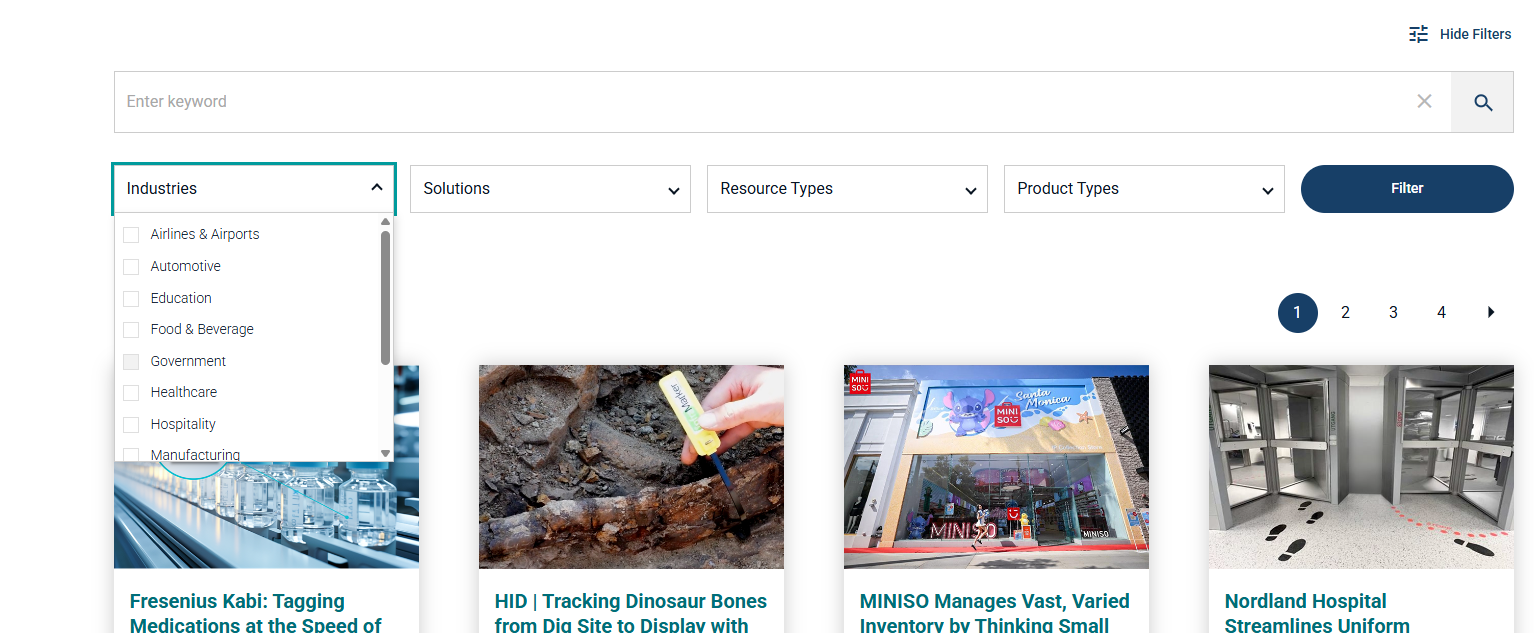Click the magnifying glass search icon

pos(1482,102)
